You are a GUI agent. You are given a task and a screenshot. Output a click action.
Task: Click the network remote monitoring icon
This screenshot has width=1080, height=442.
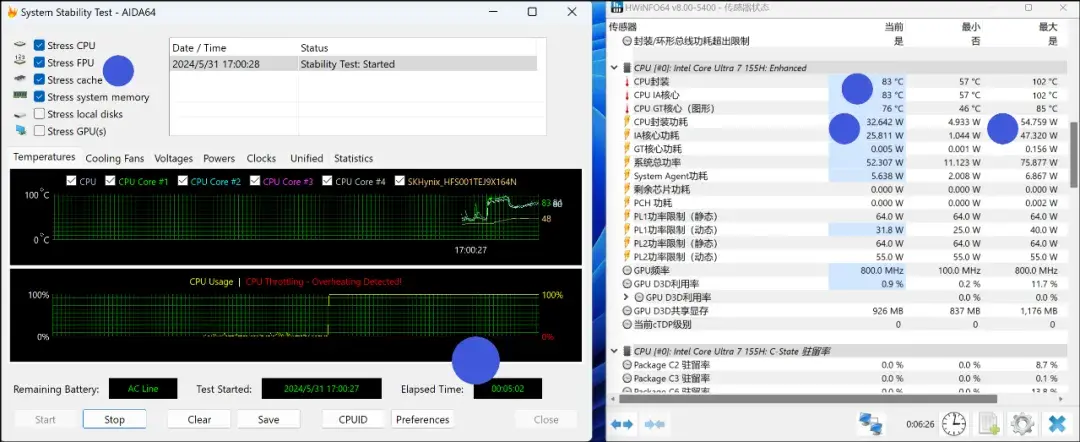pyautogui.click(x=872, y=423)
